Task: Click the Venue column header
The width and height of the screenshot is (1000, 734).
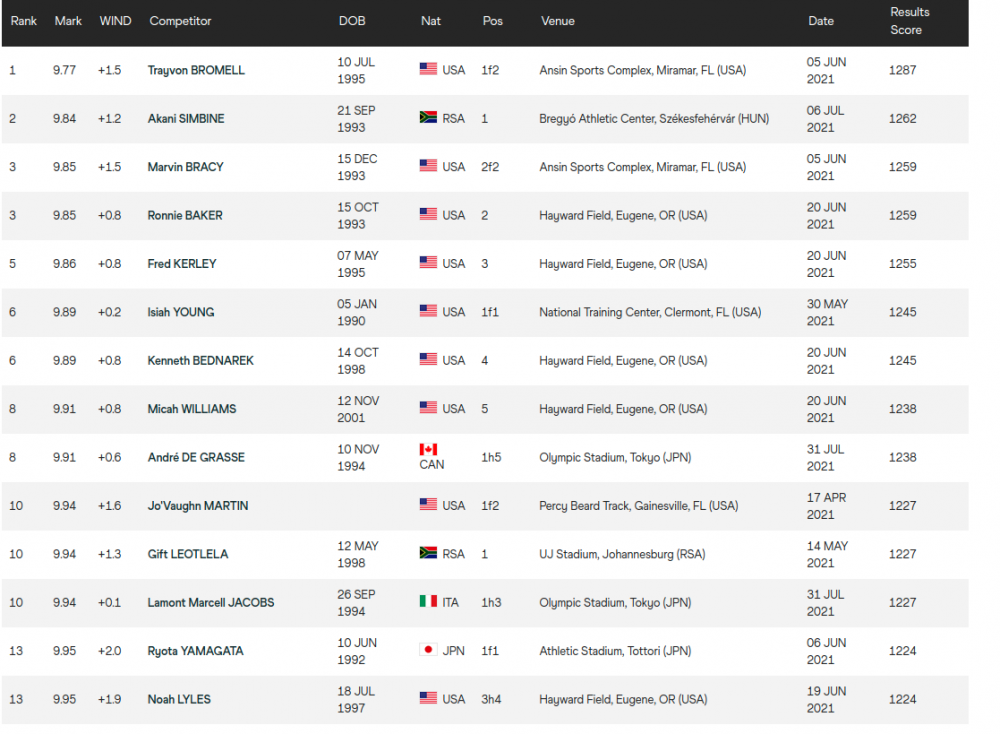Action: [558, 21]
